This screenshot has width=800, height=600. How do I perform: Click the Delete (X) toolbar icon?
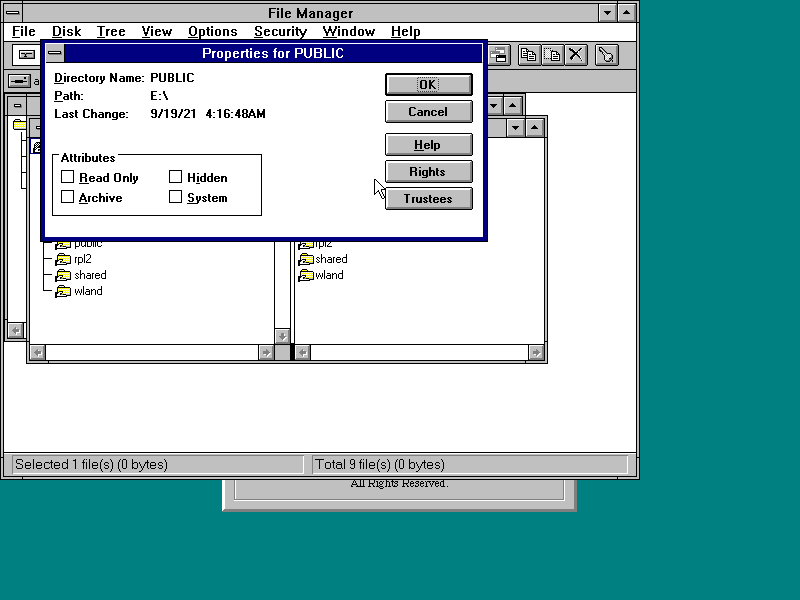tap(576, 55)
